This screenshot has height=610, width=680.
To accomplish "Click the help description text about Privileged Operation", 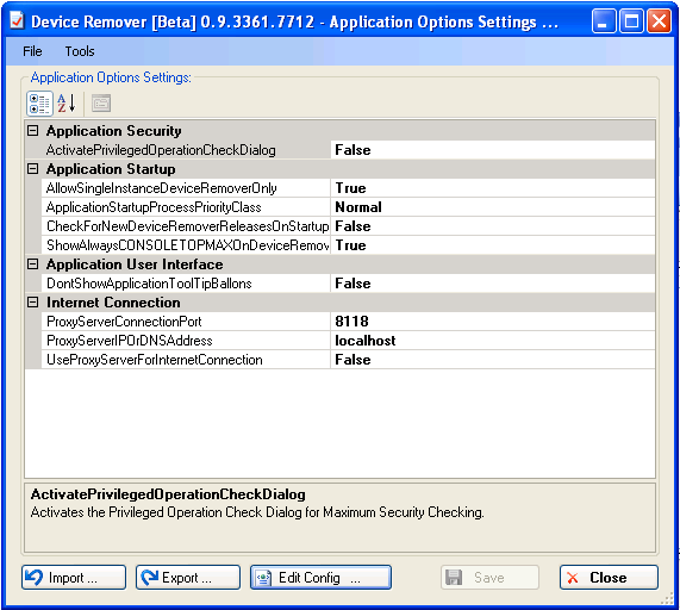I will [x=257, y=512].
